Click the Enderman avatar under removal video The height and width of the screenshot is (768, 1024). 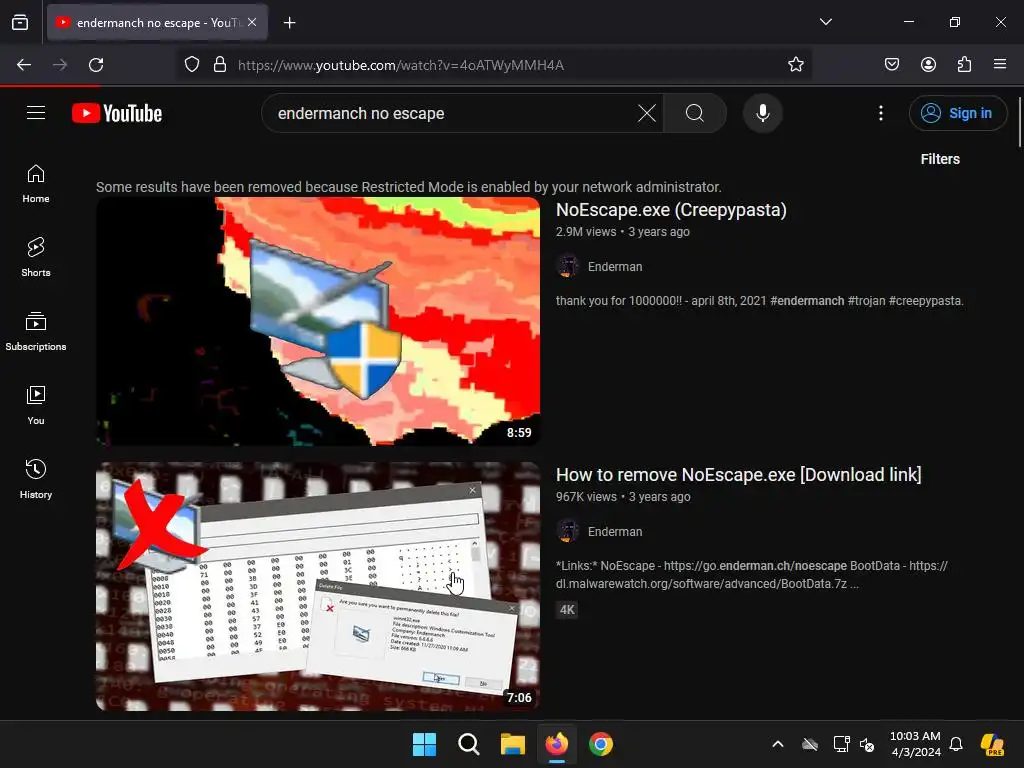coord(568,532)
